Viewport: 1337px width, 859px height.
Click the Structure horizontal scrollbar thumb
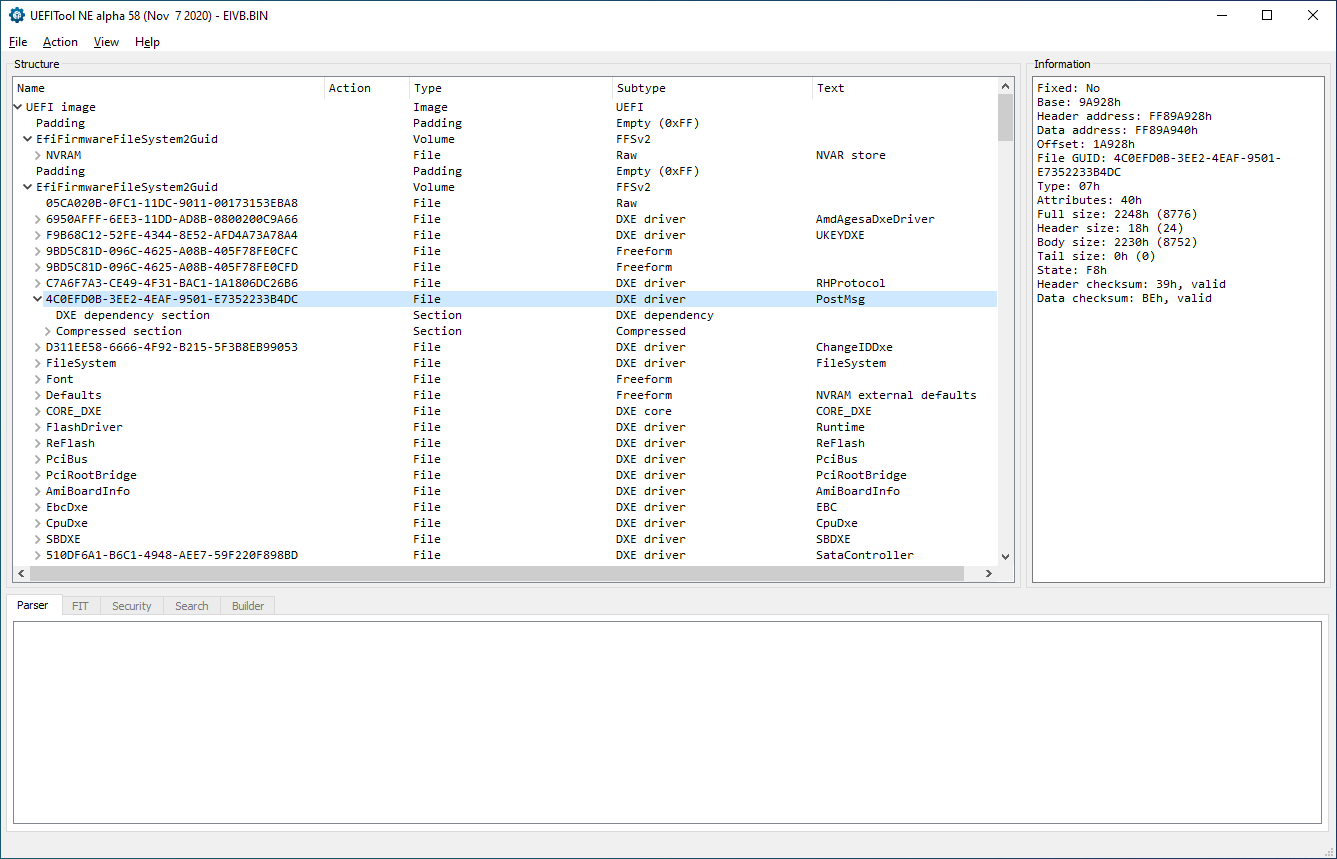(x=497, y=574)
